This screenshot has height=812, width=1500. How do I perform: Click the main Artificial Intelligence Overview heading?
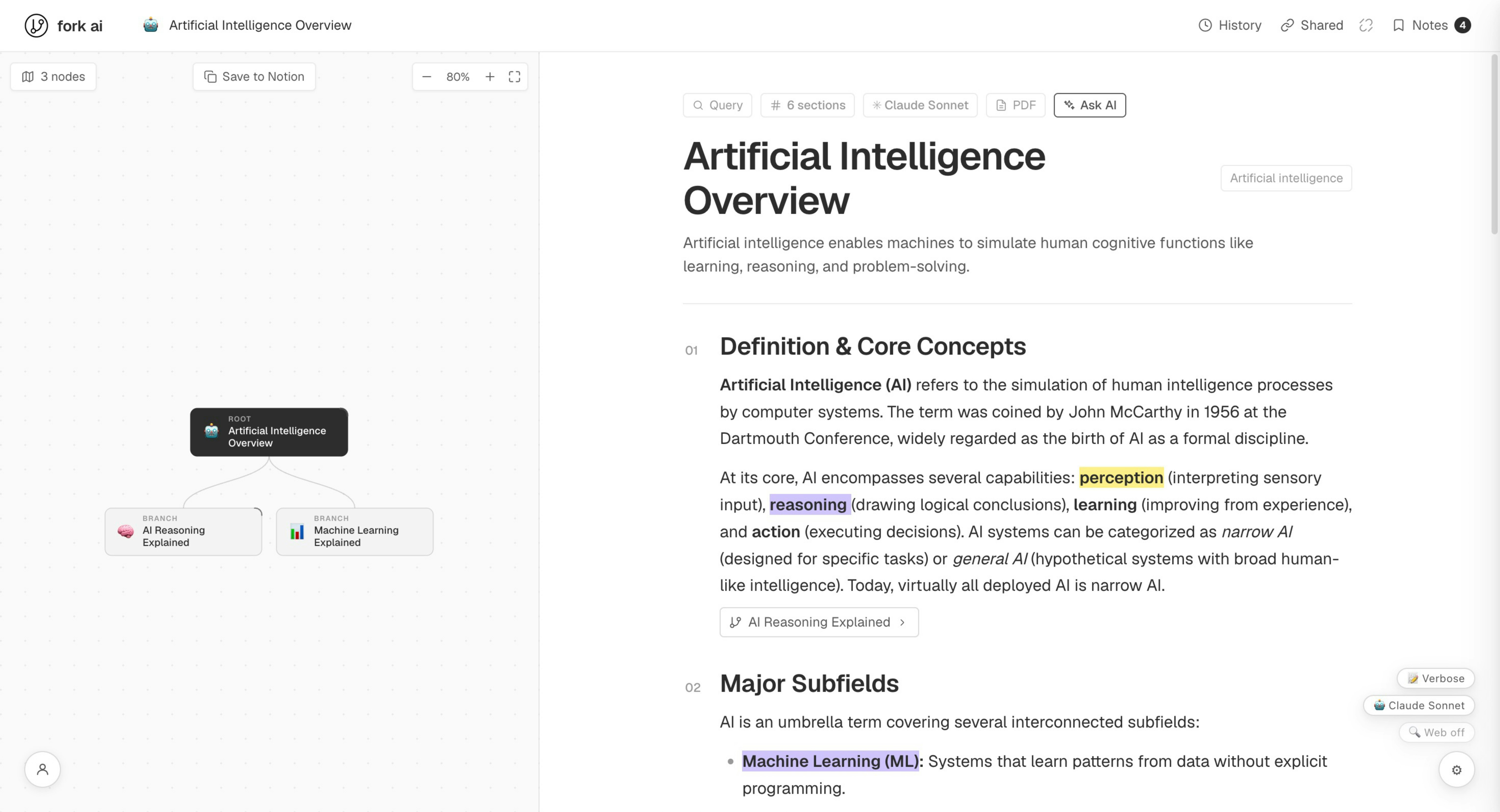pos(864,178)
